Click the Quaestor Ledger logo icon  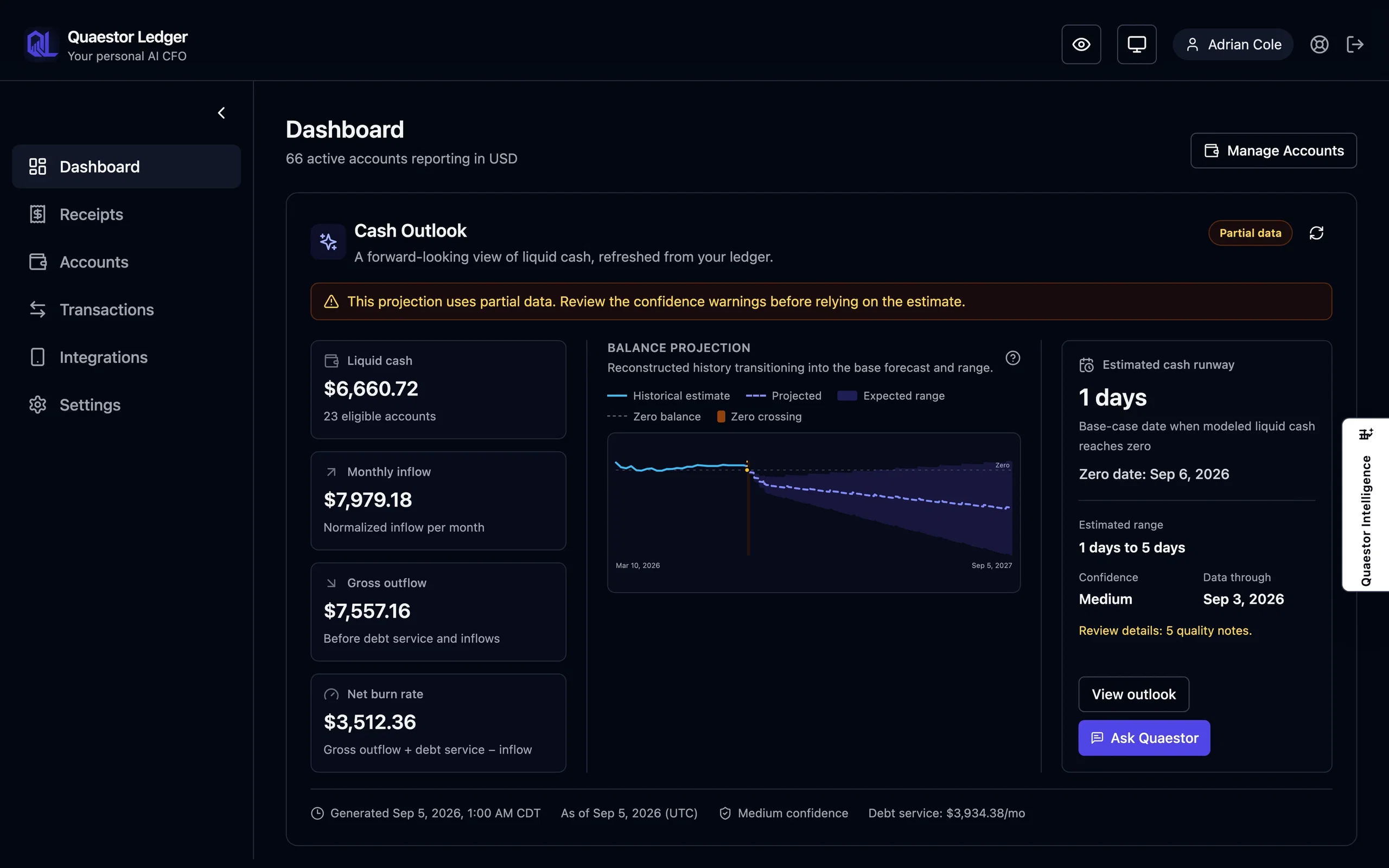tap(42, 44)
